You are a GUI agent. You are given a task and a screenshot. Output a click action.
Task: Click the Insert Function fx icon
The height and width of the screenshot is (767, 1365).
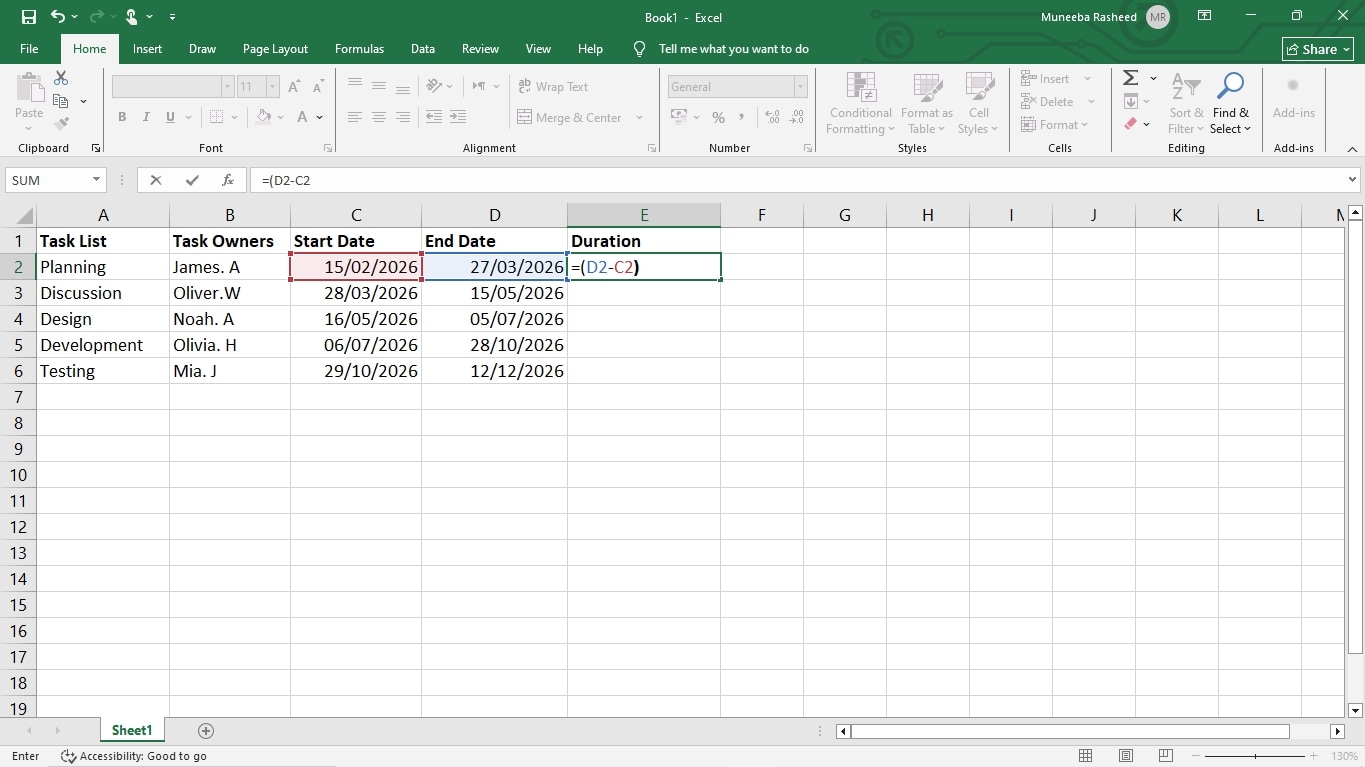228,180
